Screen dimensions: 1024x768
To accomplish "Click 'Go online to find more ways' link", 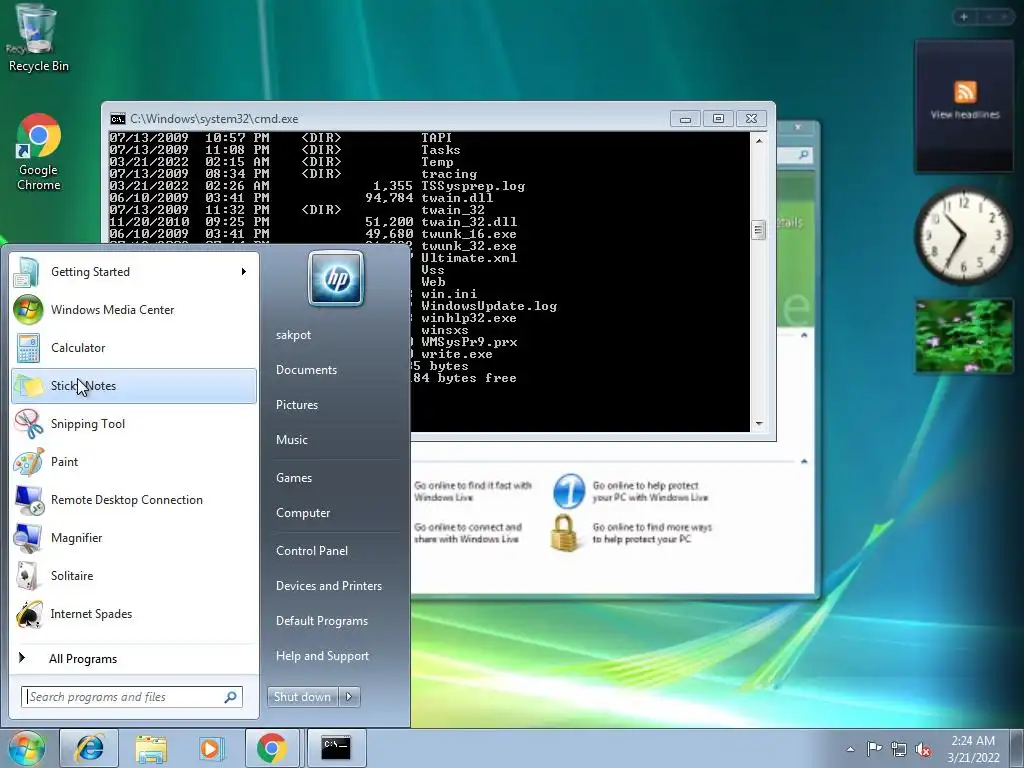I will pyautogui.click(x=652, y=533).
